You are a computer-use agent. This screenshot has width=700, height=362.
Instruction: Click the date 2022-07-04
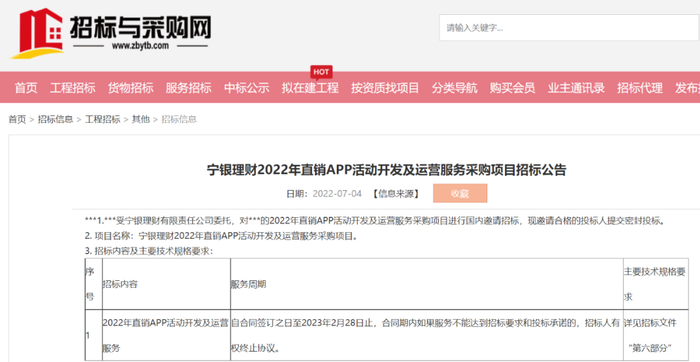tap(337, 194)
